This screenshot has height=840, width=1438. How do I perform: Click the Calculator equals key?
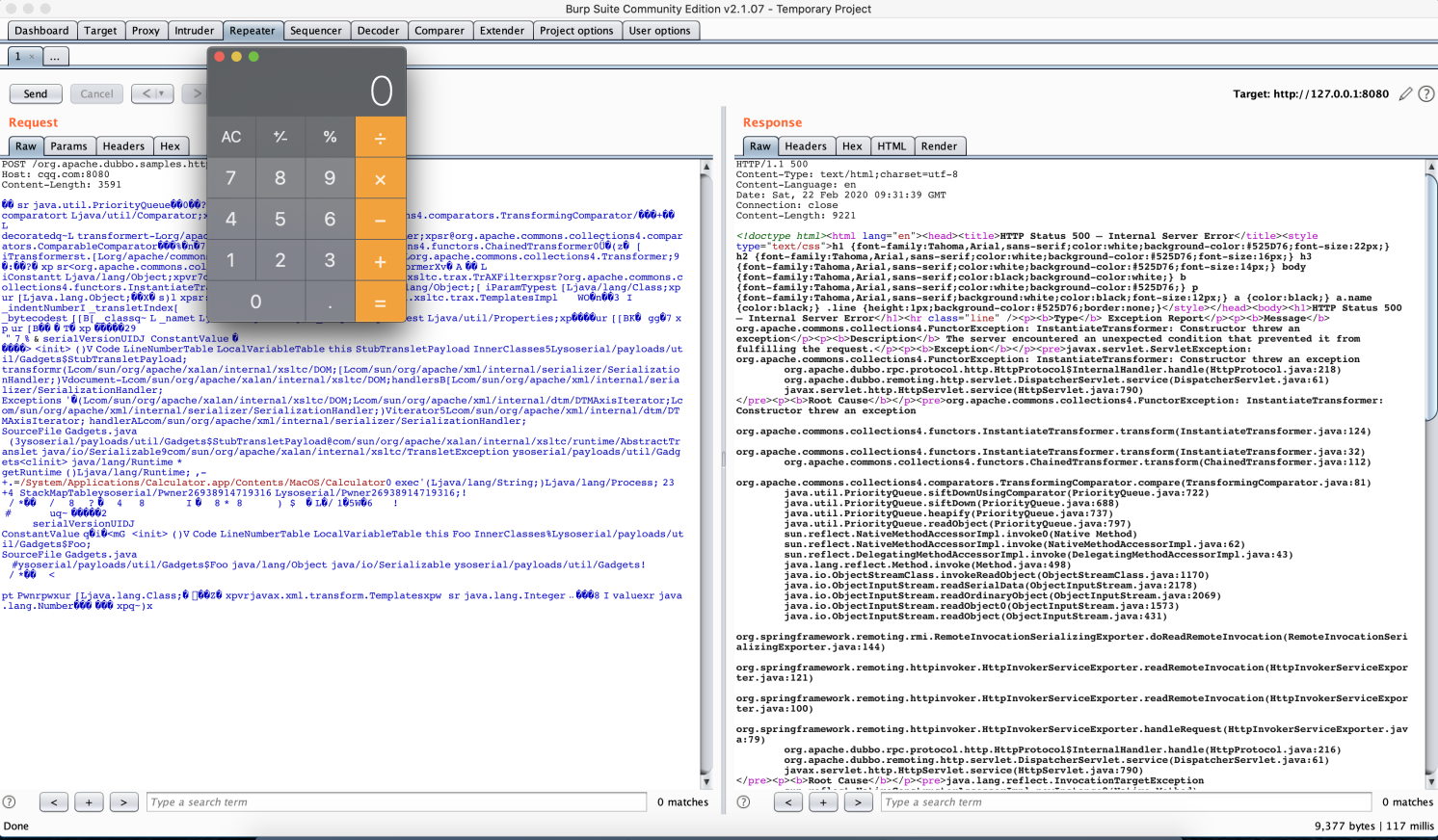click(x=381, y=302)
